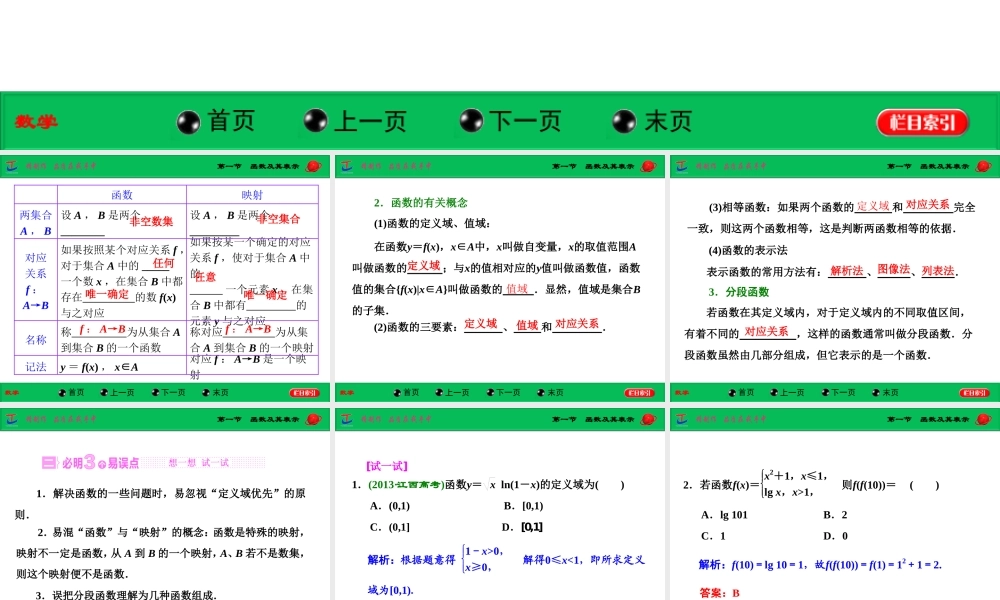Click the black ball icon beside large 末页

(624, 121)
